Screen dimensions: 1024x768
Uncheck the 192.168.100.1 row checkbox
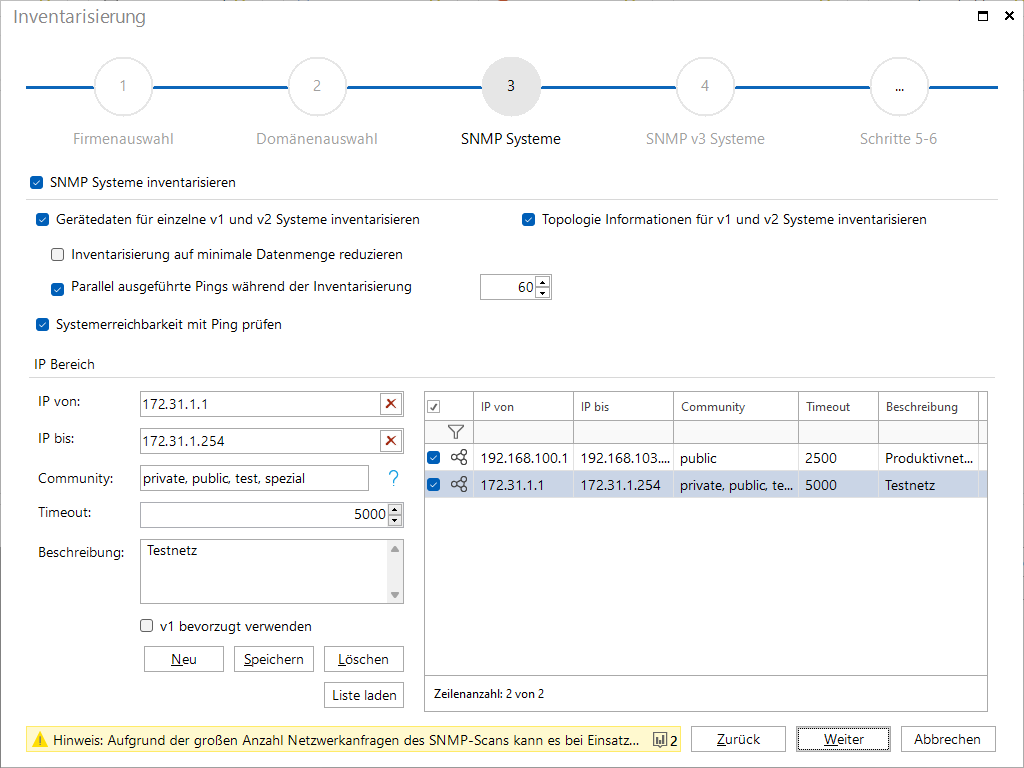434,458
